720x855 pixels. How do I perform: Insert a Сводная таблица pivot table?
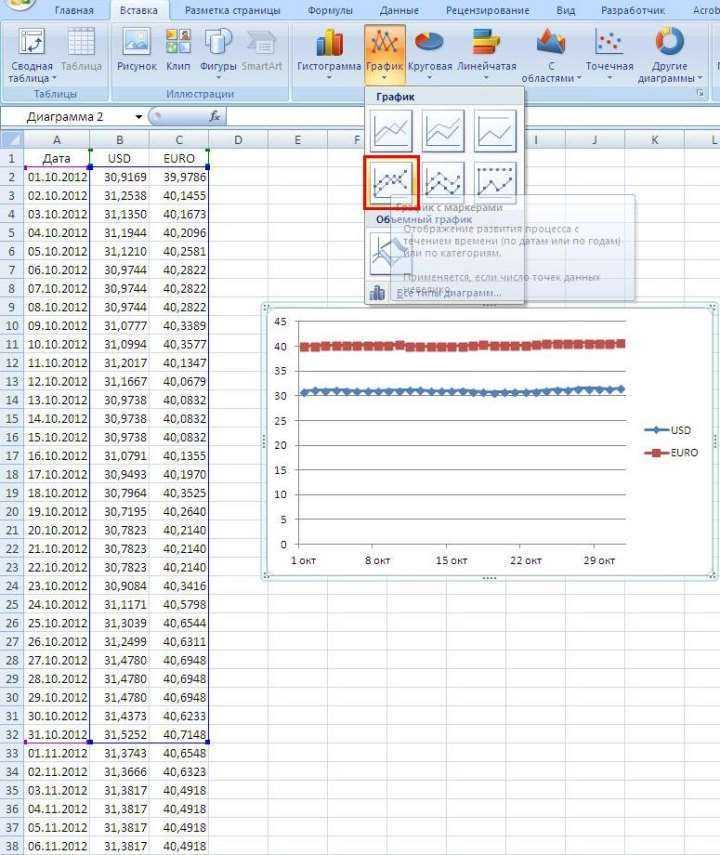click(x=32, y=55)
